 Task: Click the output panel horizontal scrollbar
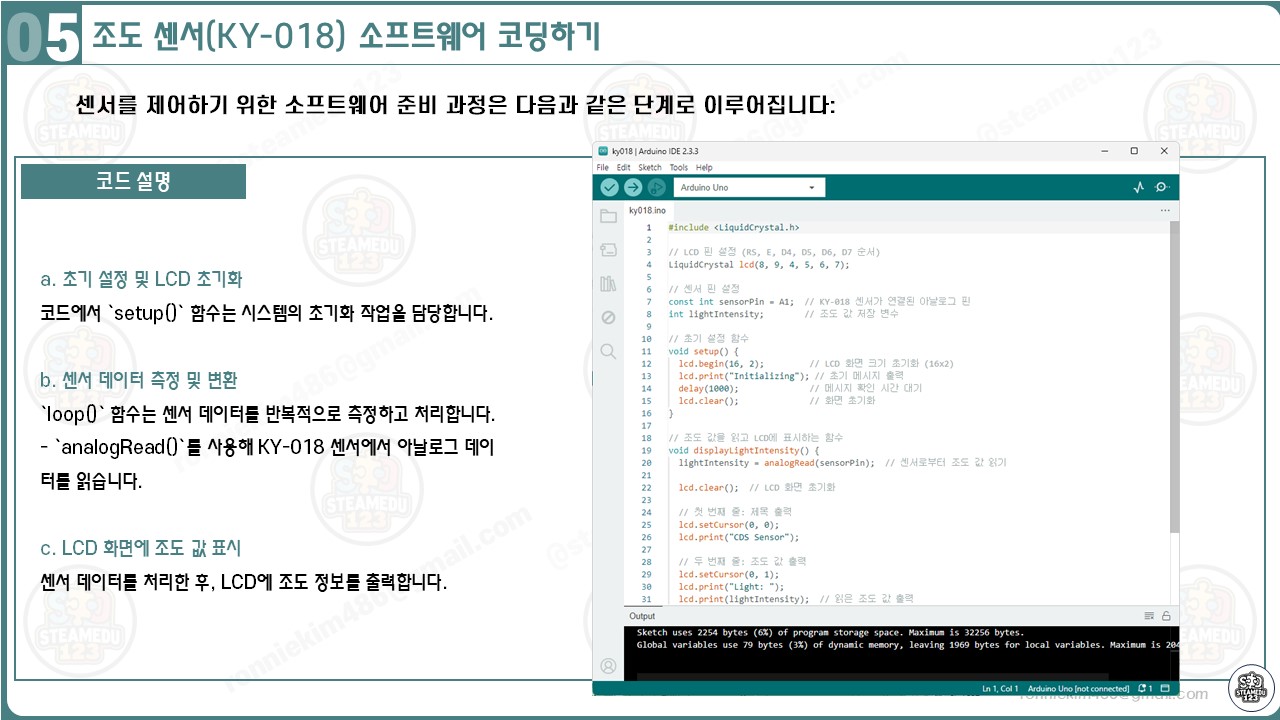point(872,677)
